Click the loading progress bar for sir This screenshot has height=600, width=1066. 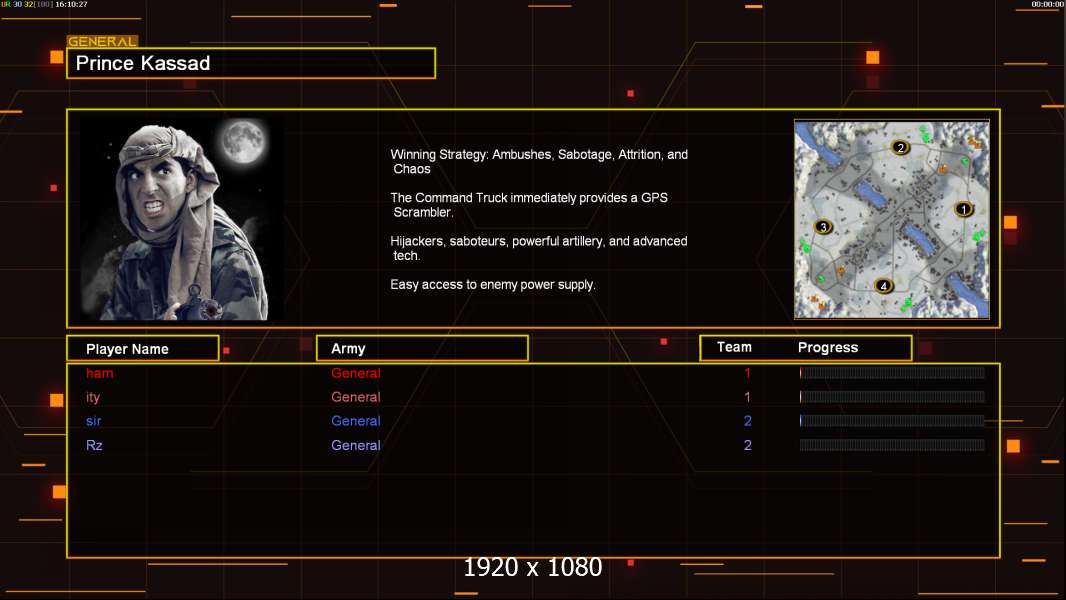892,421
